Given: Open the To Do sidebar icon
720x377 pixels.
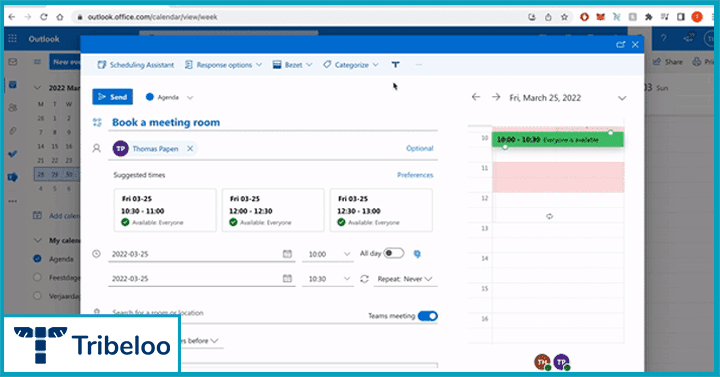Looking at the screenshot, I should [x=13, y=154].
